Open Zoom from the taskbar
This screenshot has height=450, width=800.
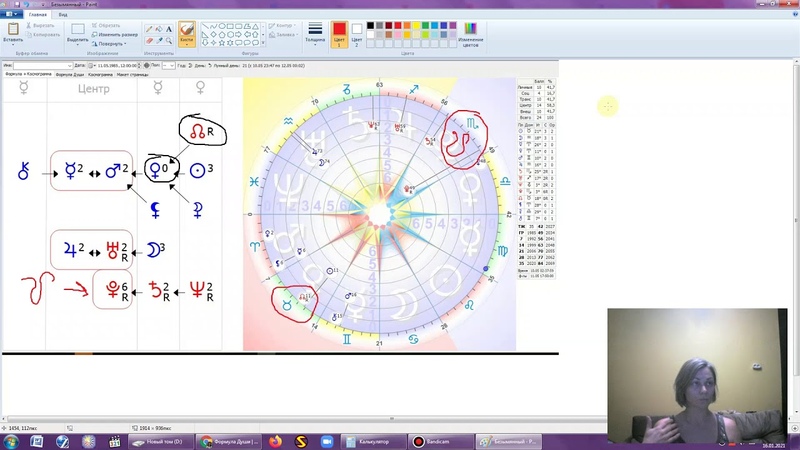[x=327, y=442]
